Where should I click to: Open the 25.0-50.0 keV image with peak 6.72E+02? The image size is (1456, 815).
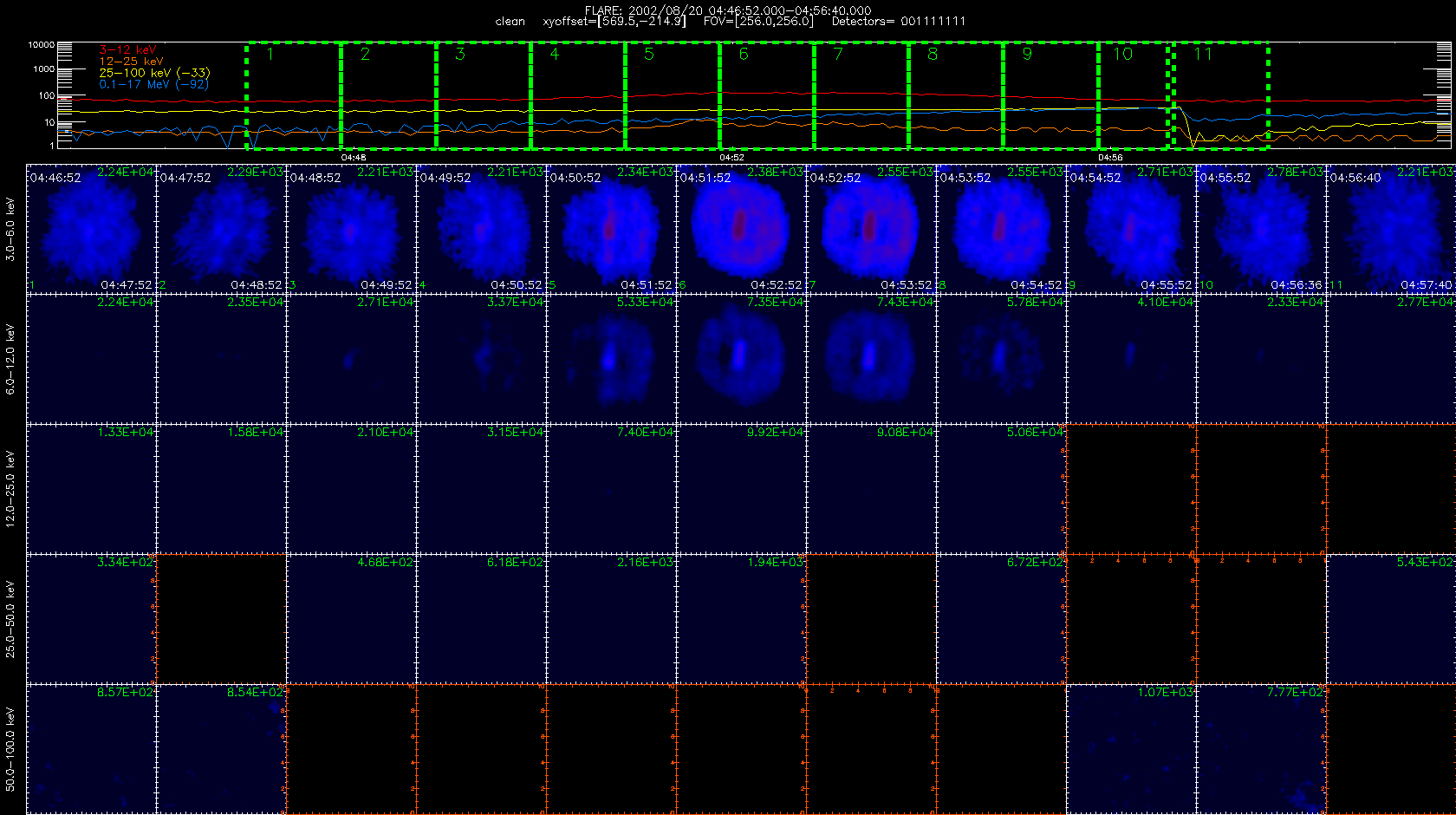(1001, 619)
